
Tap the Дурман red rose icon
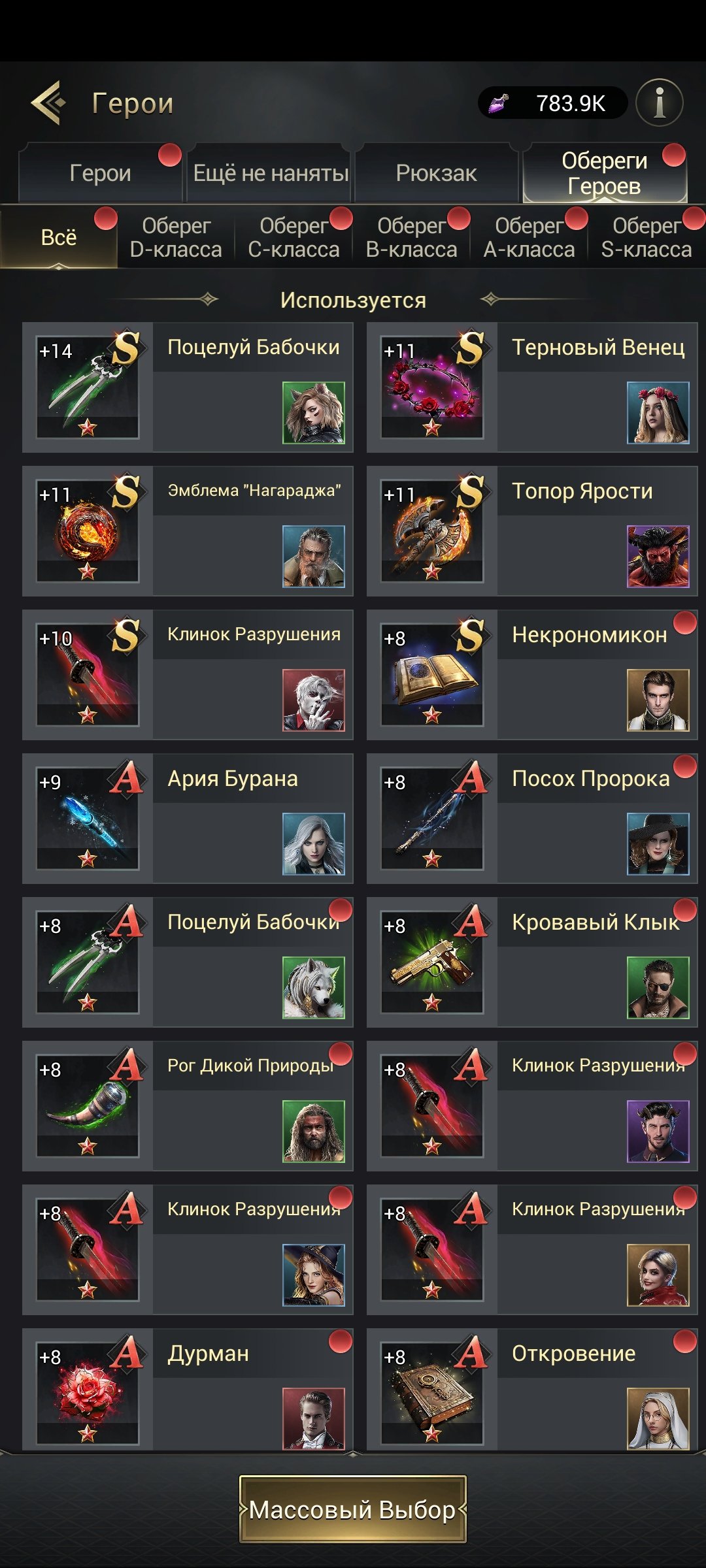(x=88, y=1394)
